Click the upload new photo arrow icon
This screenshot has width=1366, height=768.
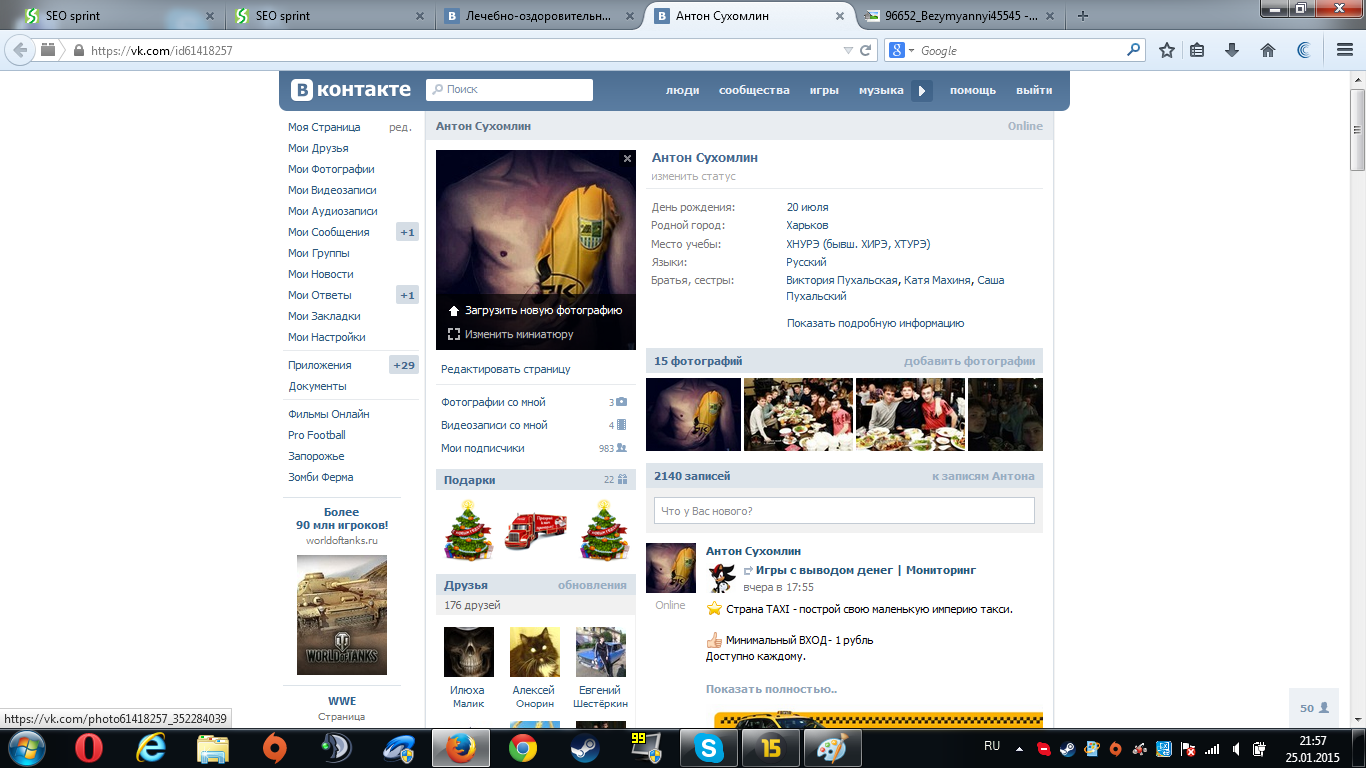pyautogui.click(x=454, y=311)
